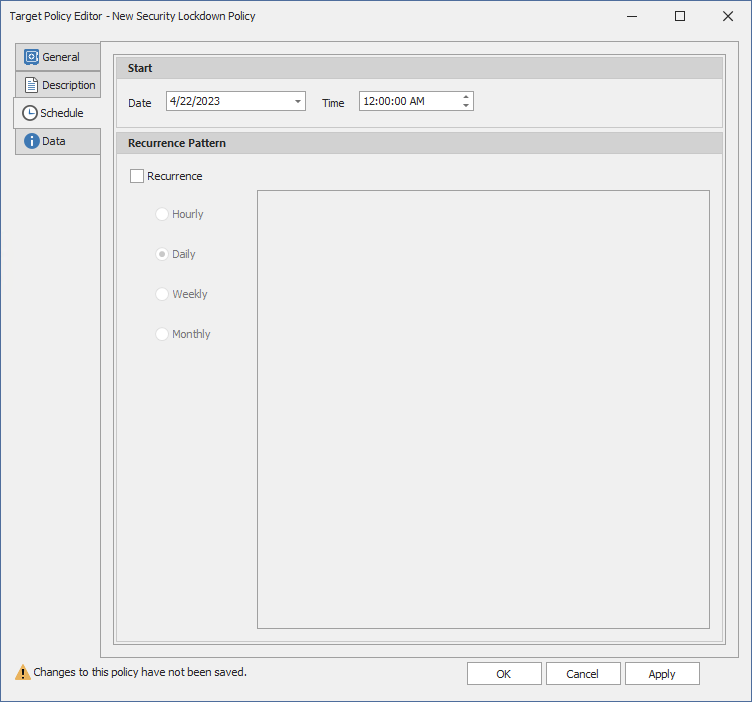Select the Hourly recurrence option
This screenshot has width=752, height=702.
click(x=162, y=214)
